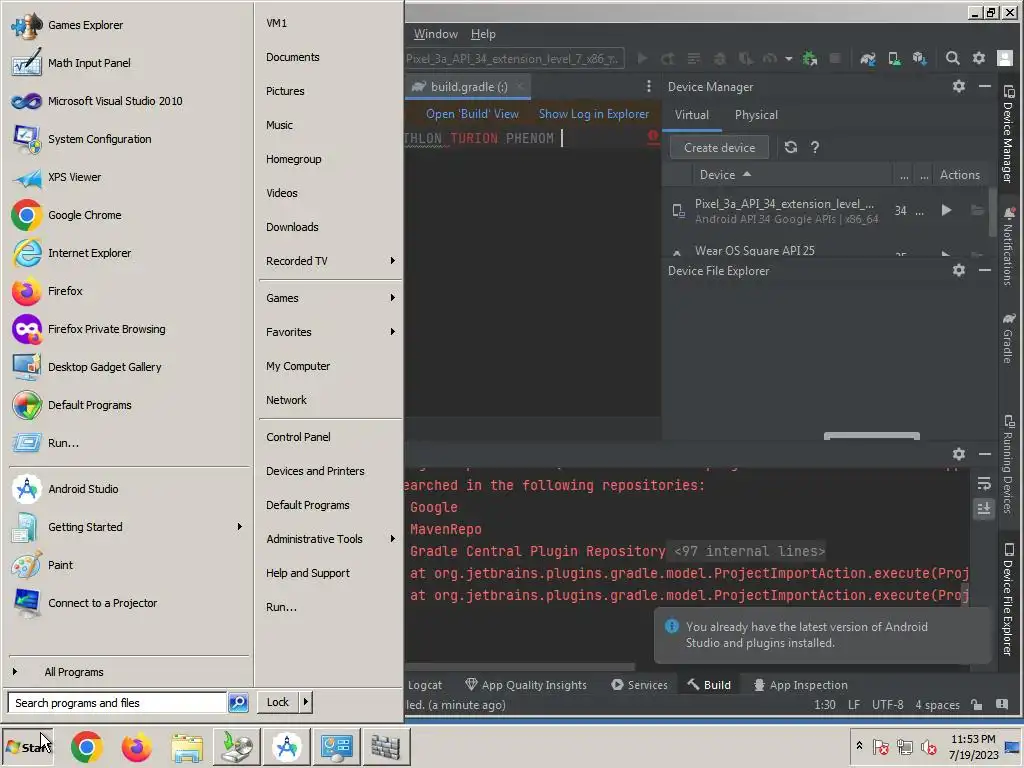The width and height of the screenshot is (1024, 768).
Task: Open the Gradle side tool window
Action: pyautogui.click(x=1008, y=338)
